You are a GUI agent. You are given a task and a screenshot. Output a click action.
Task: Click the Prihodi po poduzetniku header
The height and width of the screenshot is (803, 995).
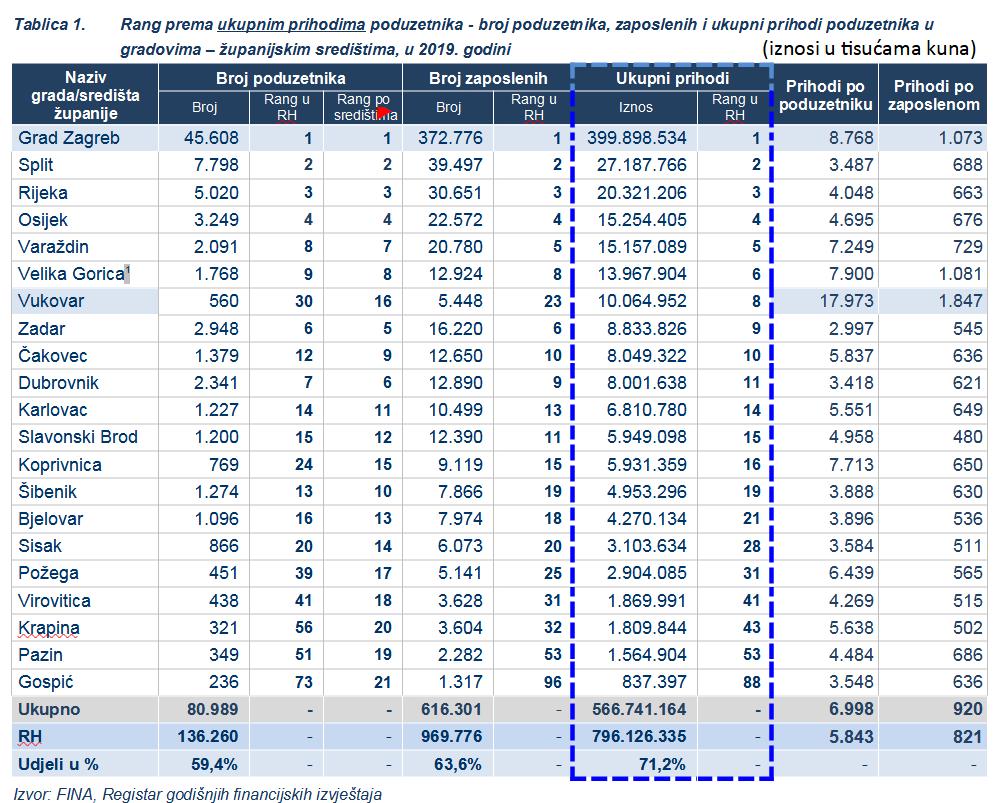pyautogui.click(x=825, y=95)
